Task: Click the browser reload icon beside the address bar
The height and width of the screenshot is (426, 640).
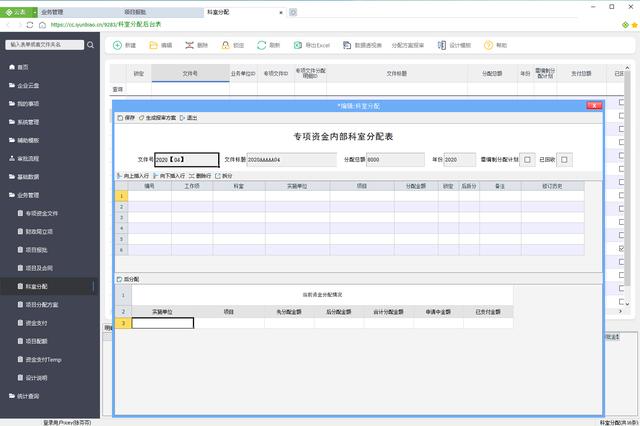Action: 30,25
